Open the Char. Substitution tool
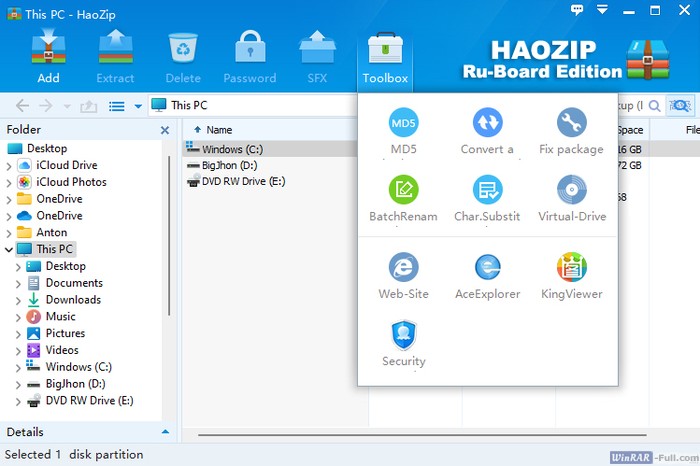The image size is (700, 466). point(487,190)
